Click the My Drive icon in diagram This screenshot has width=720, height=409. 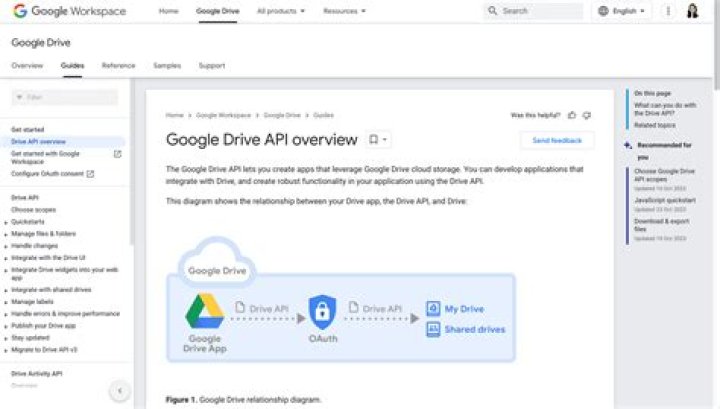click(433, 308)
